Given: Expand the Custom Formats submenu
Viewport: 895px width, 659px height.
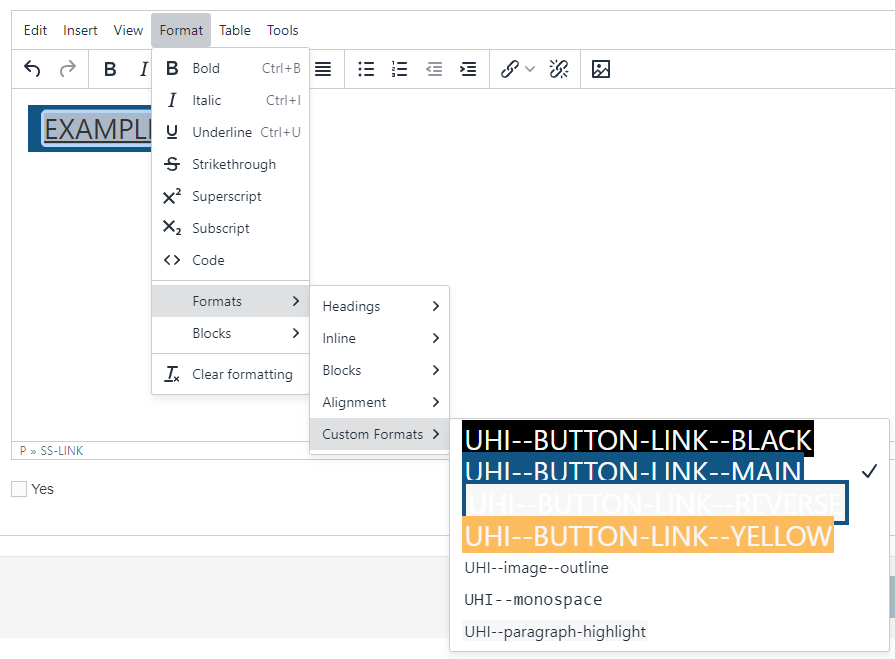Looking at the screenshot, I should (380, 434).
